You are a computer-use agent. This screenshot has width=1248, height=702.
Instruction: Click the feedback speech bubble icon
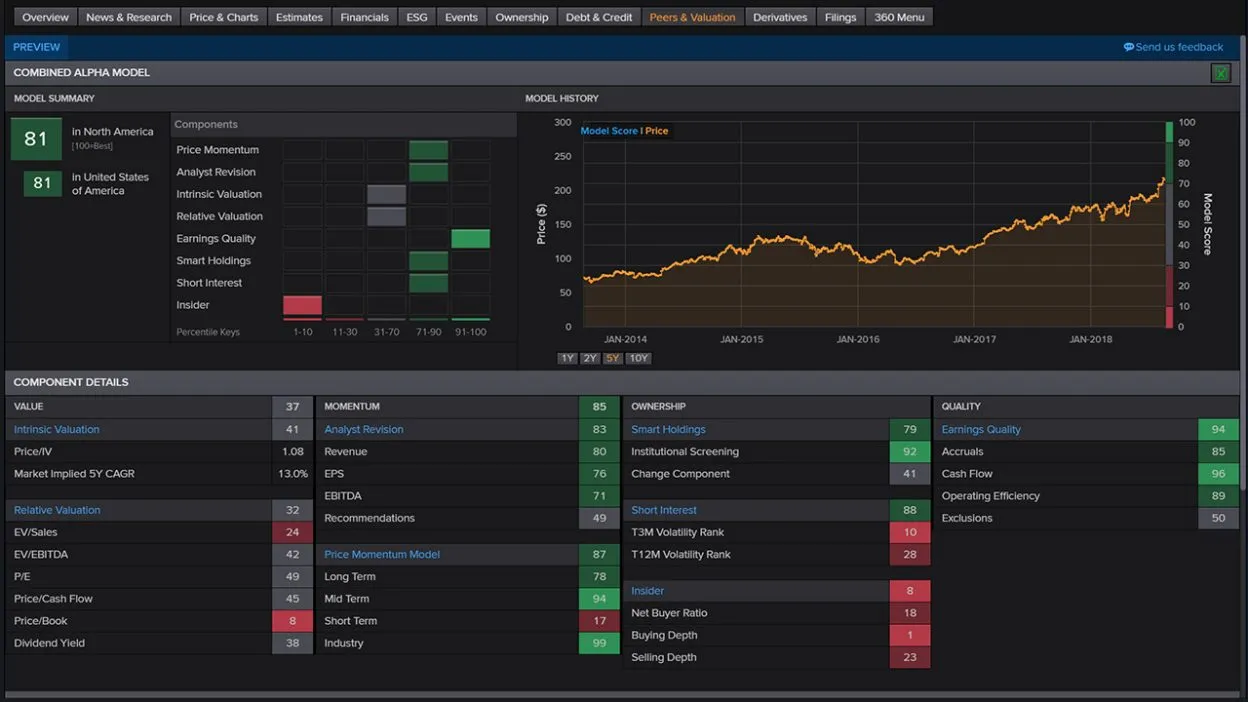1129,47
